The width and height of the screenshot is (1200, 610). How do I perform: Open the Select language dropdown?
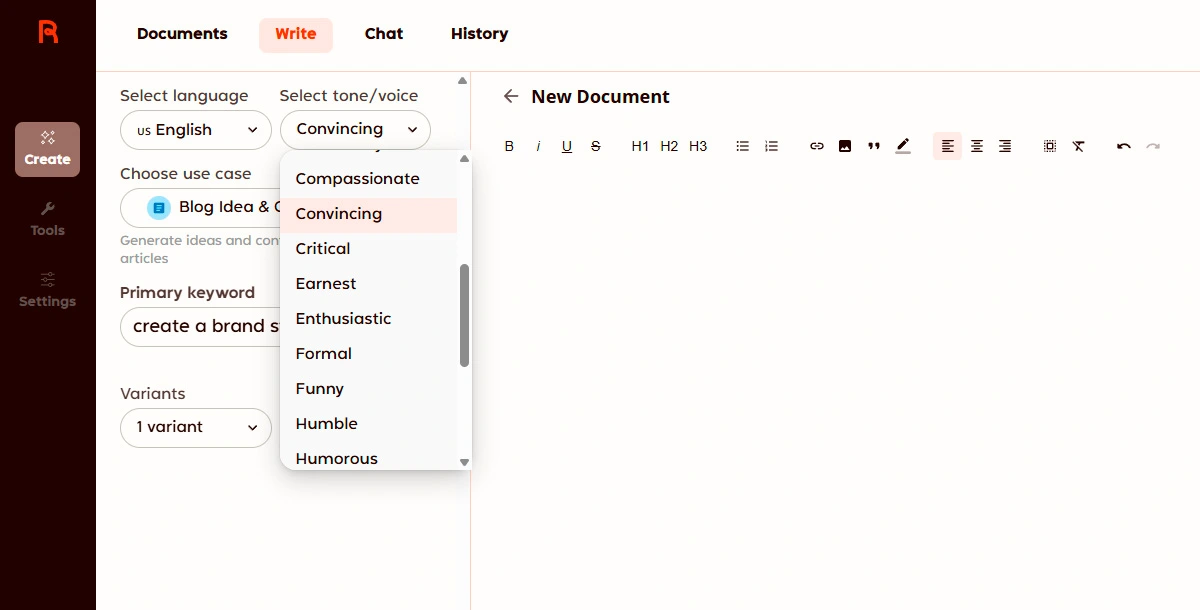coord(196,130)
